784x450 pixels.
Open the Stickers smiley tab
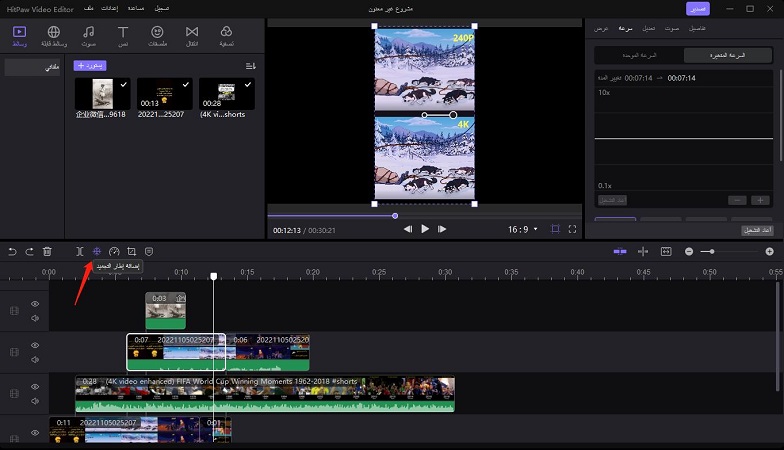tap(158, 36)
